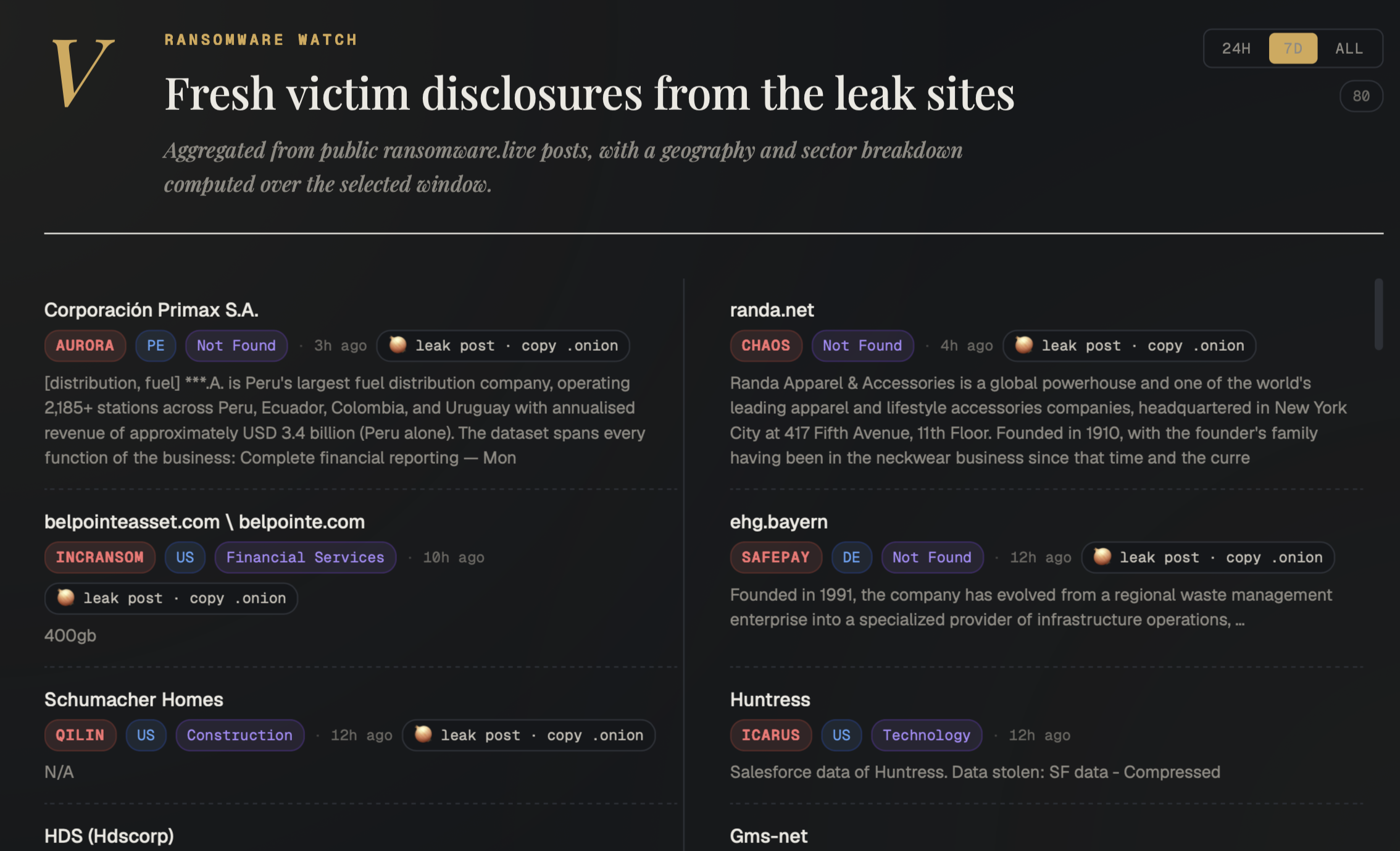The image size is (1400, 851).
Task: Click the US tag on the Huntress card
Action: (x=841, y=735)
